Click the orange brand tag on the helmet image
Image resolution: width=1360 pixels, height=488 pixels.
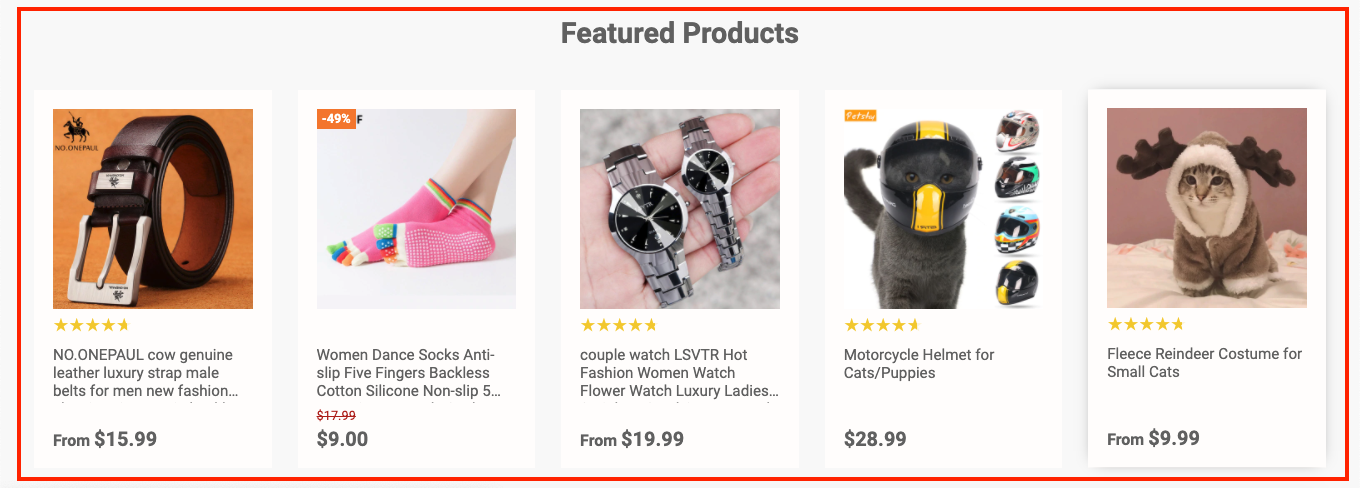[860, 116]
